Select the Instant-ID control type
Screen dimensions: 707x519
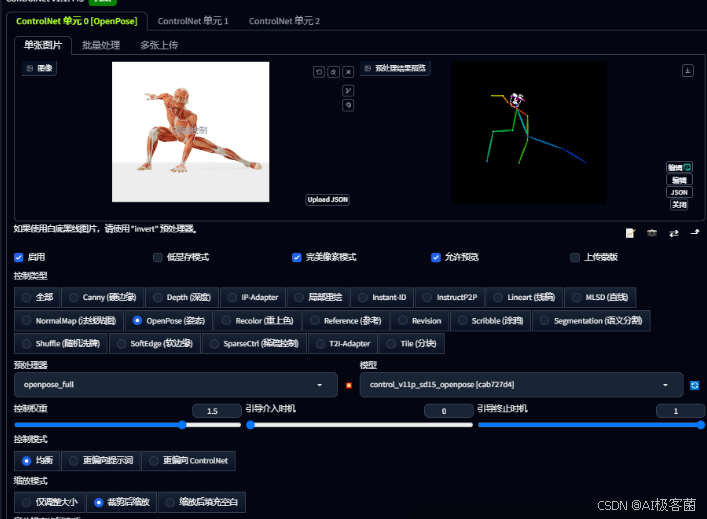pyautogui.click(x=382, y=297)
